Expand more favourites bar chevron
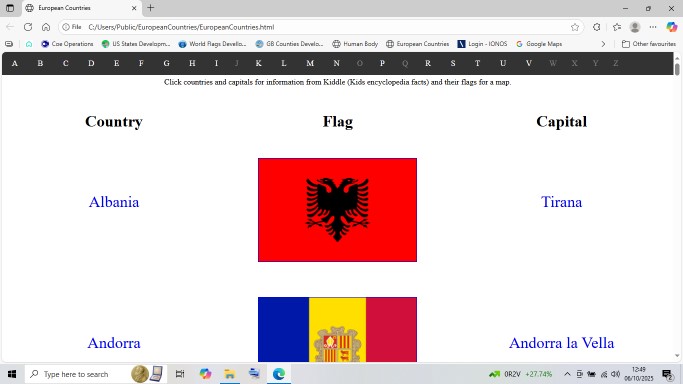The image size is (683, 384). click(603, 44)
